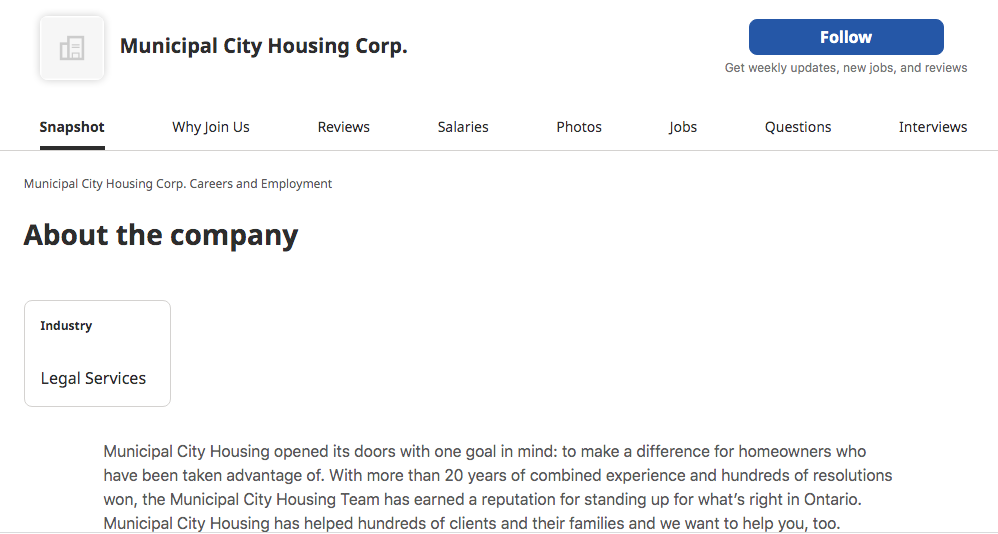View the Photos tab
The image size is (998, 534).
pos(579,127)
